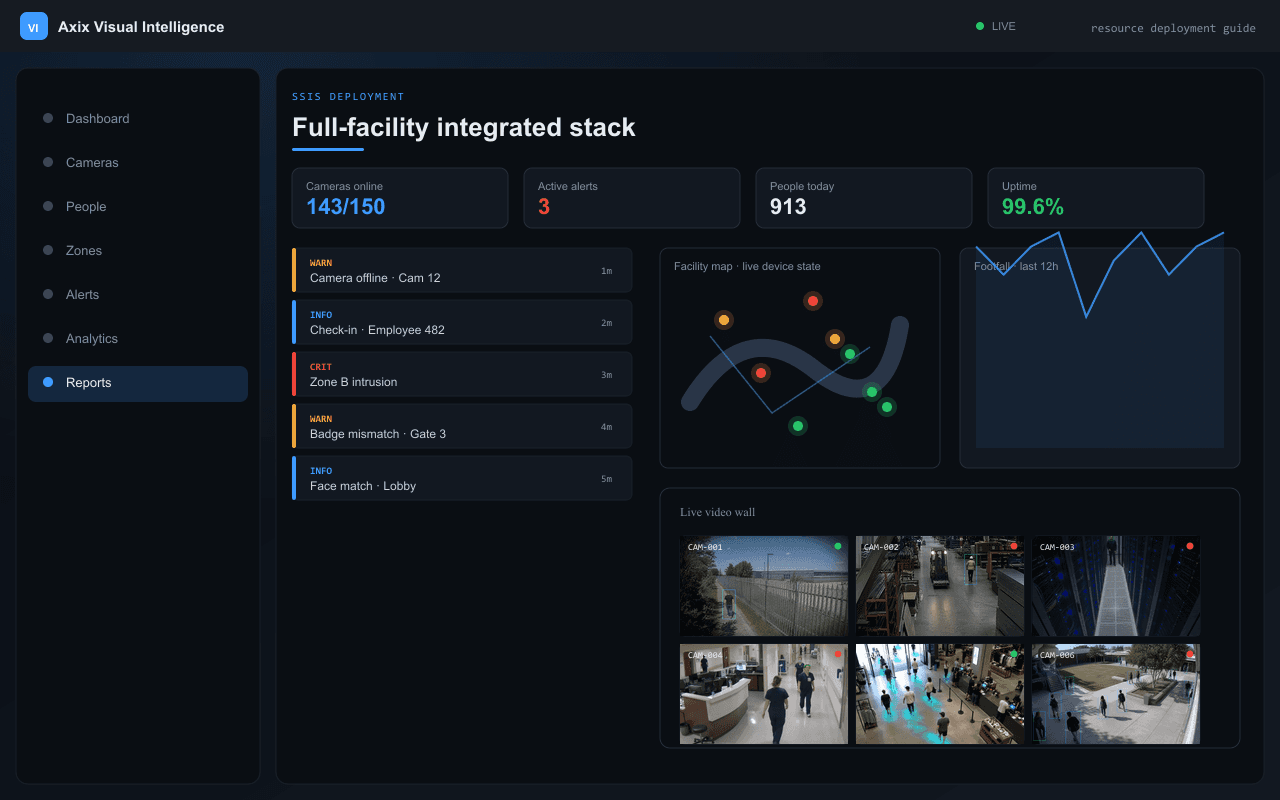View the Uptime 99.6% card
Image resolution: width=1280 pixels, height=800 pixels.
click(1096, 198)
